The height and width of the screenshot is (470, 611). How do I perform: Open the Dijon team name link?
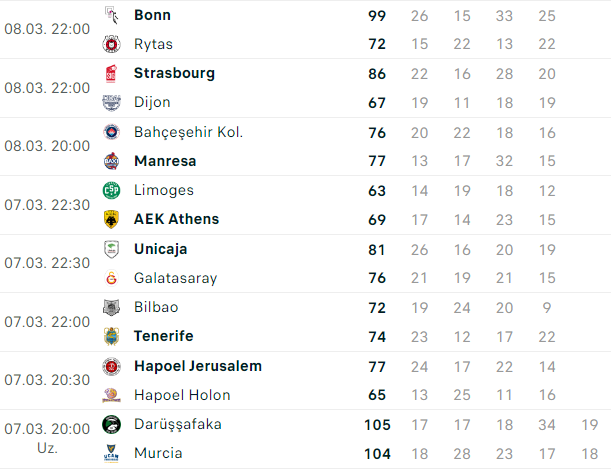[x=152, y=102]
